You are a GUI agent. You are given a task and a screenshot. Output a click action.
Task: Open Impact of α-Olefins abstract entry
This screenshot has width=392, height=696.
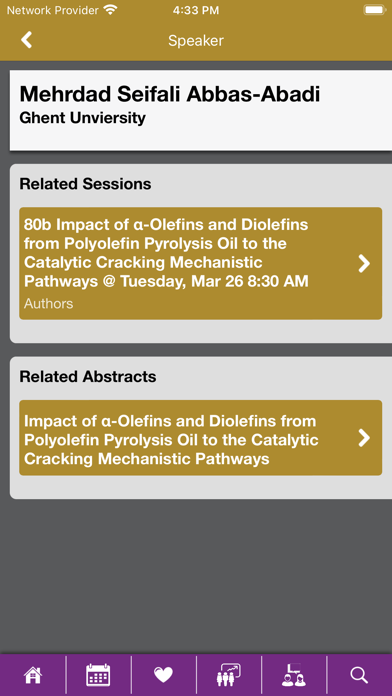coord(200,438)
